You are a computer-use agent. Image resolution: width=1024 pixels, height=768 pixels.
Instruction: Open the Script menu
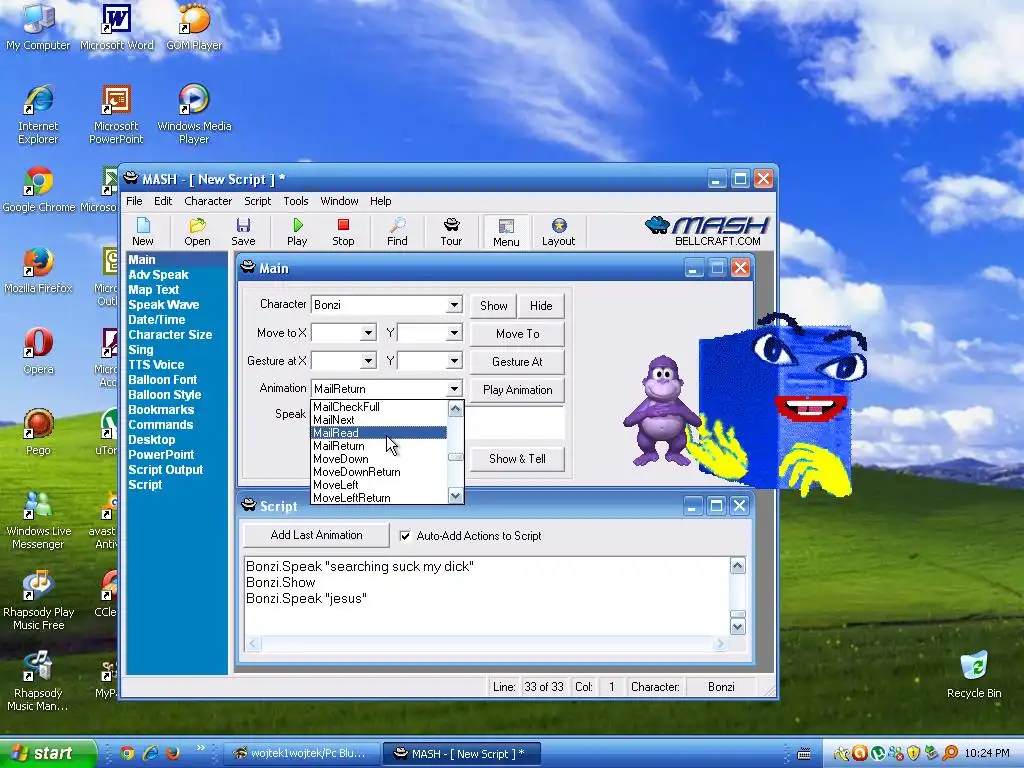click(x=257, y=201)
